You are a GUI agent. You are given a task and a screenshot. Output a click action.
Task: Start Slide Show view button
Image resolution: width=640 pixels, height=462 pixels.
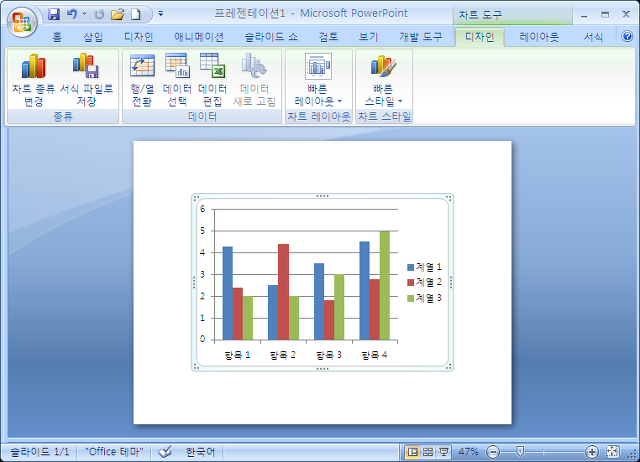coord(444,452)
